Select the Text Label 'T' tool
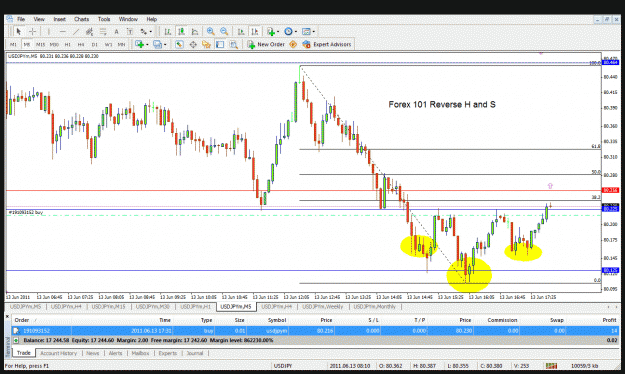This screenshot has height=374, width=625. [130, 31]
